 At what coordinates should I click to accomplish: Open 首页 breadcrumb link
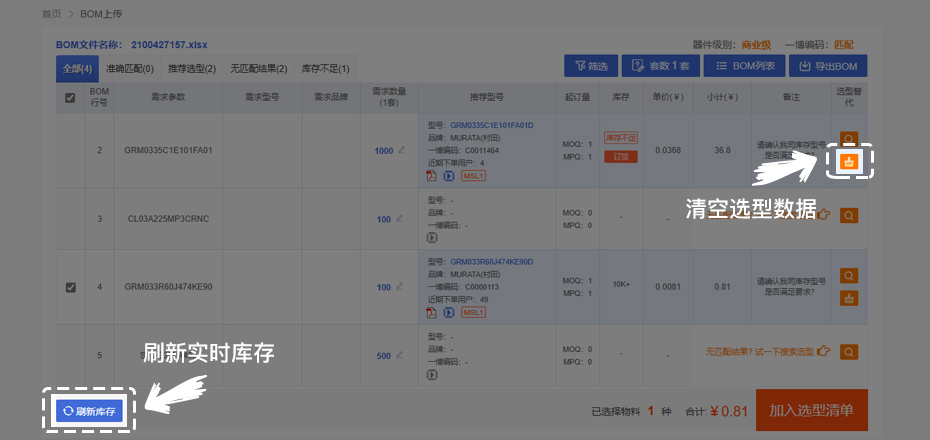51,14
